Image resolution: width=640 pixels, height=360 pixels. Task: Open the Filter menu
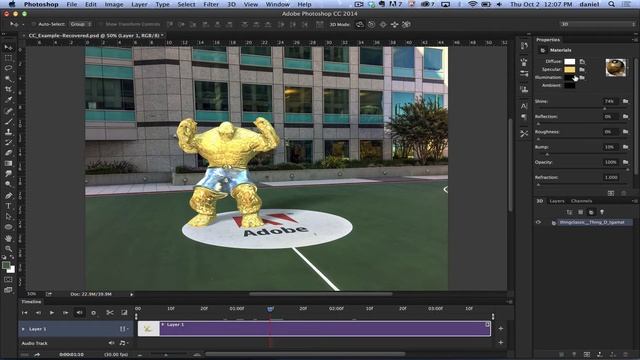[x=211, y=4]
